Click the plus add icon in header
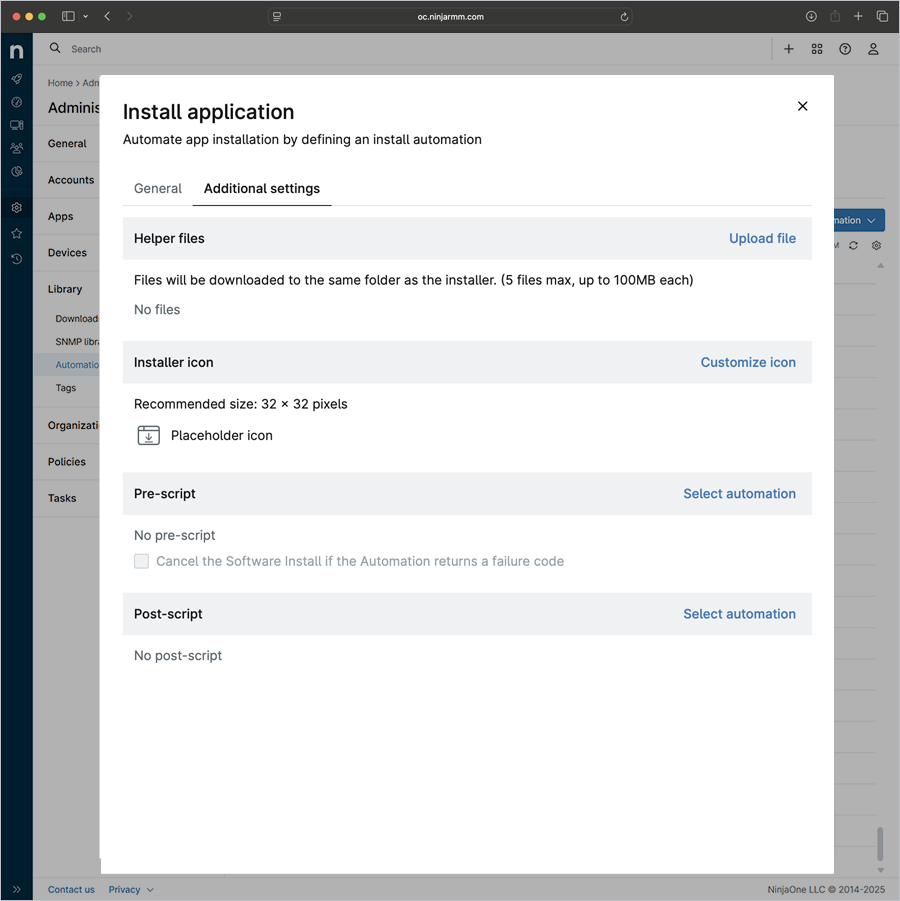 [789, 49]
